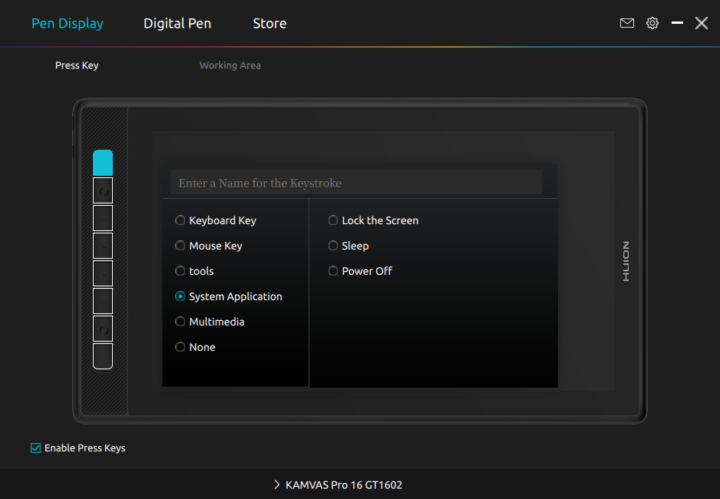Choose Lock the Screen action
The width and height of the screenshot is (720, 499).
coord(373,220)
